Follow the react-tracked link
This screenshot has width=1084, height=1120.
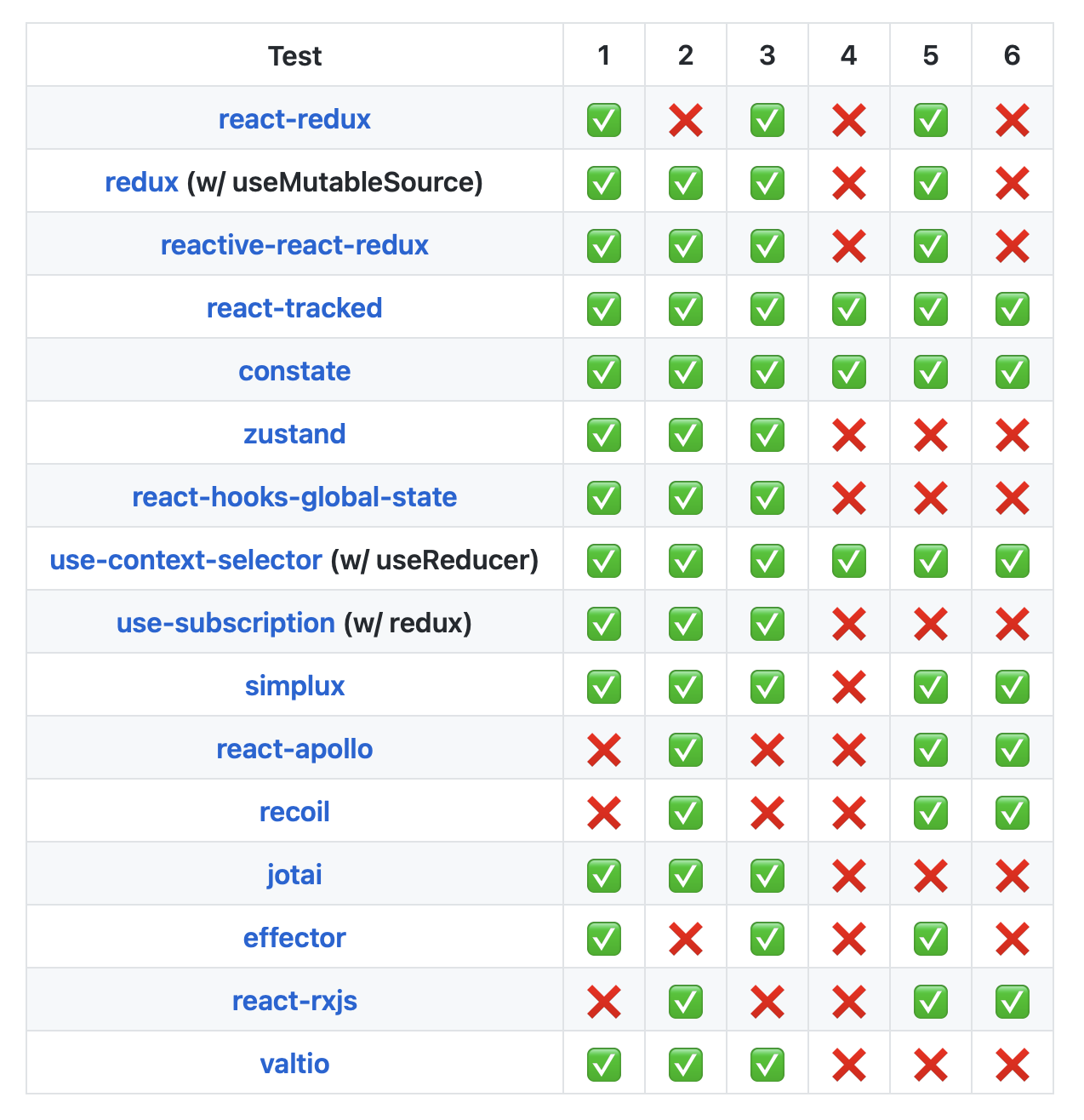pyautogui.click(x=294, y=308)
